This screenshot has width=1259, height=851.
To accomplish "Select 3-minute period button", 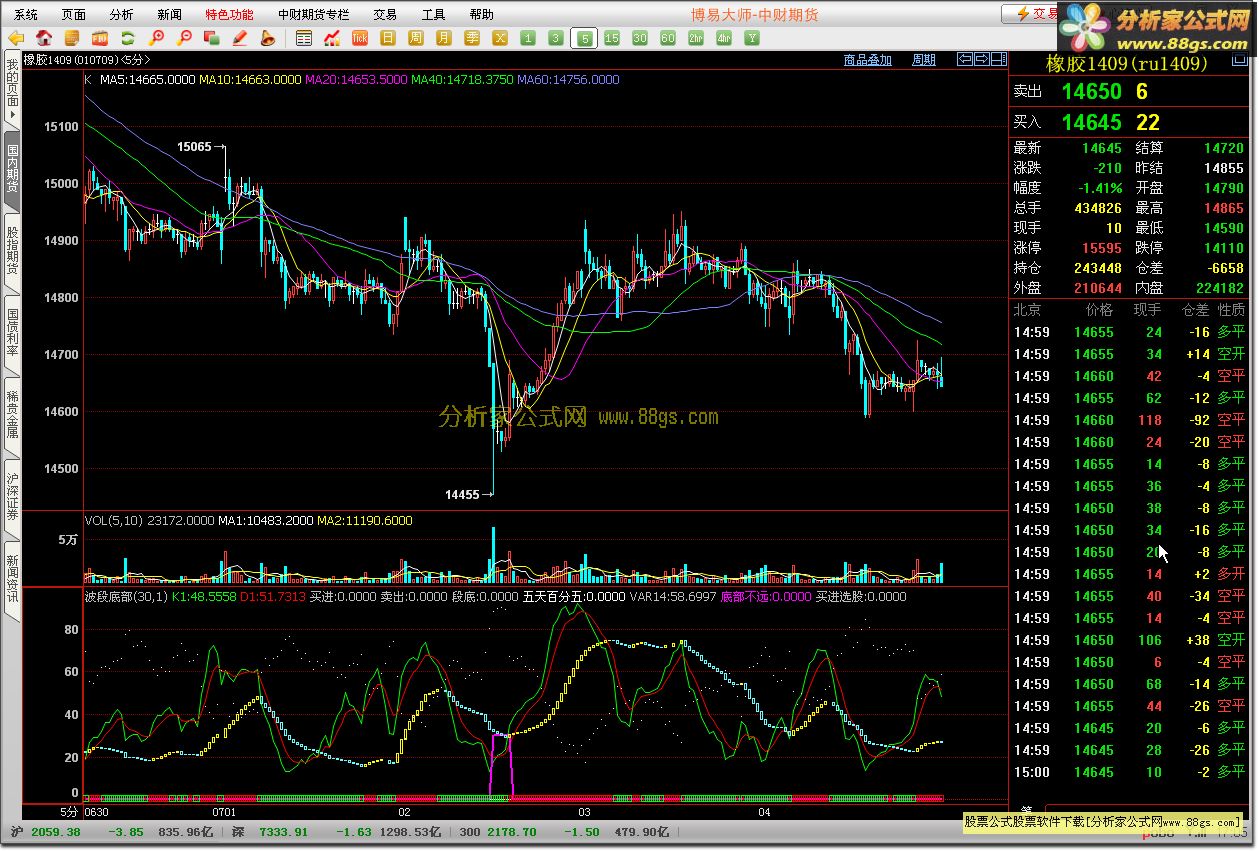I will click(556, 38).
